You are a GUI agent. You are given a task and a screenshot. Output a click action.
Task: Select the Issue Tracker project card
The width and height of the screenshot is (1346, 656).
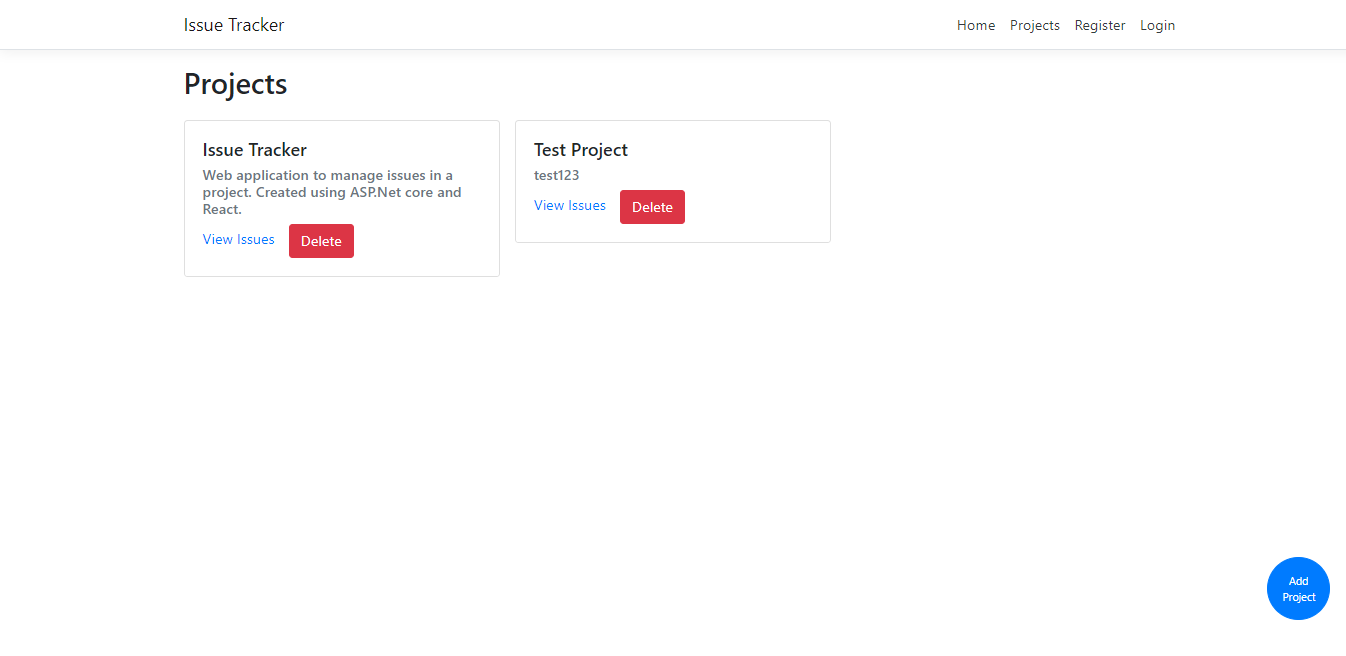pyautogui.click(x=341, y=197)
